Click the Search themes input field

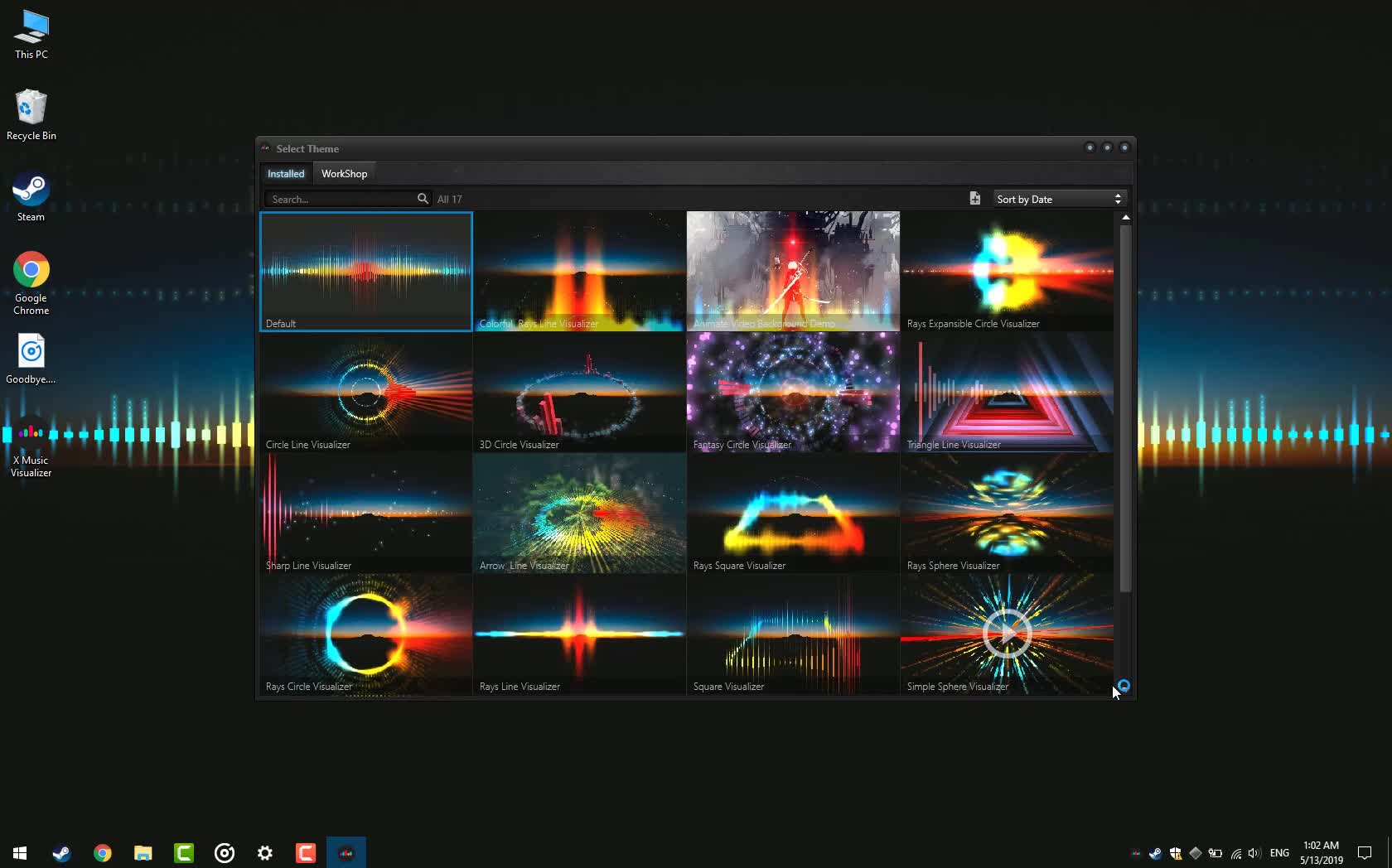[341, 199]
